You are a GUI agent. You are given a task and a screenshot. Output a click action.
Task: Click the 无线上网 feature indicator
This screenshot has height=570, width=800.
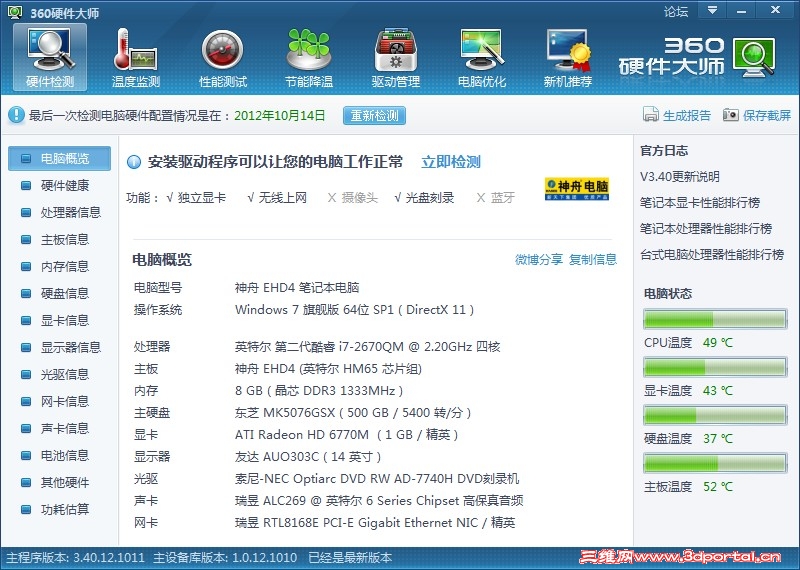tap(277, 197)
